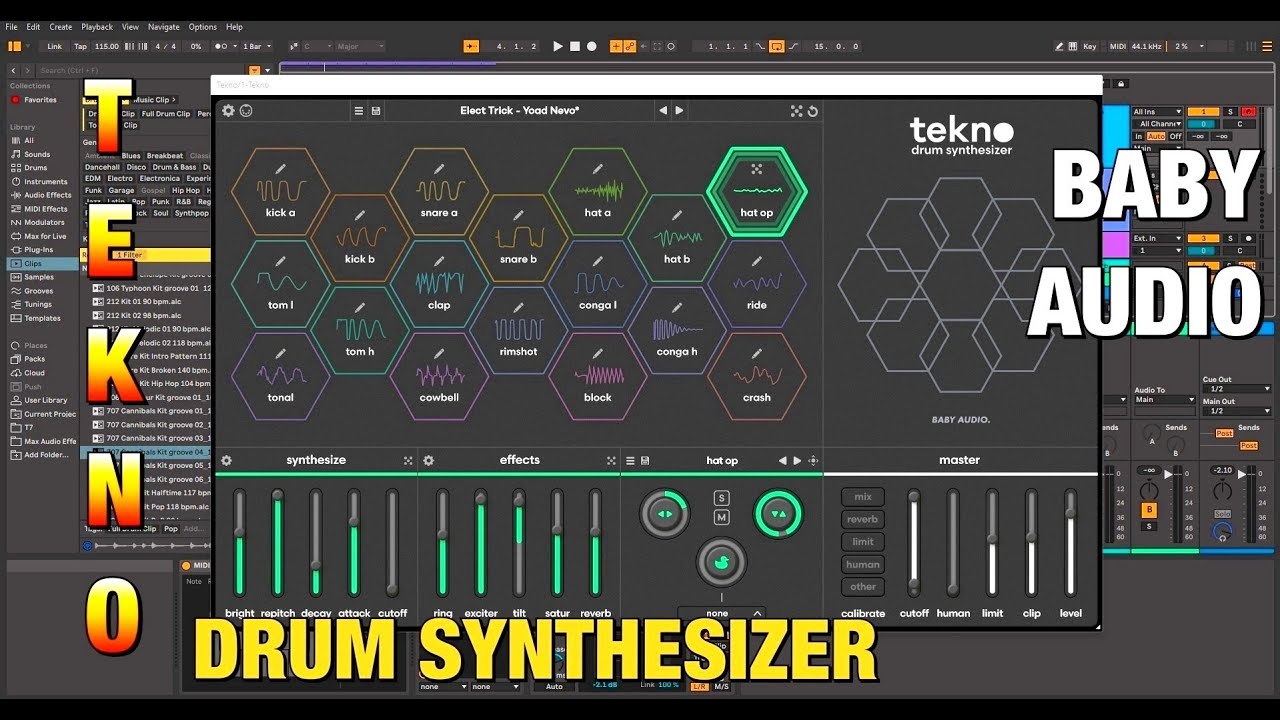Mute hat op with M button
The height and width of the screenshot is (720, 1280).
click(x=722, y=517)
